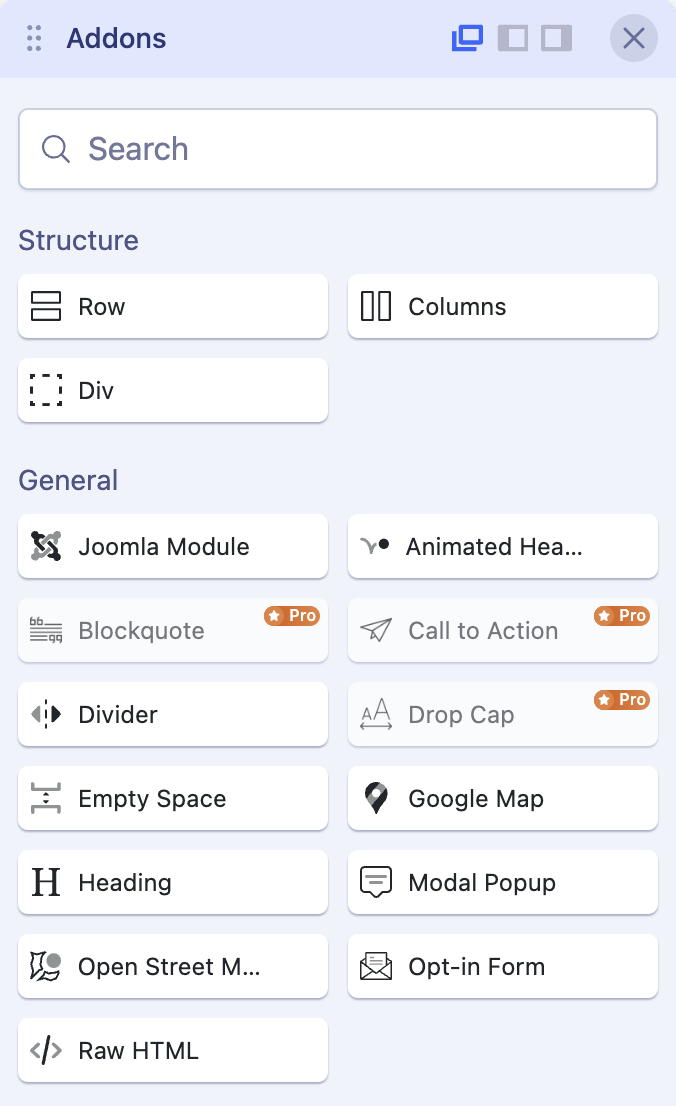Click the dashed Div icon

tap(46, 391)
